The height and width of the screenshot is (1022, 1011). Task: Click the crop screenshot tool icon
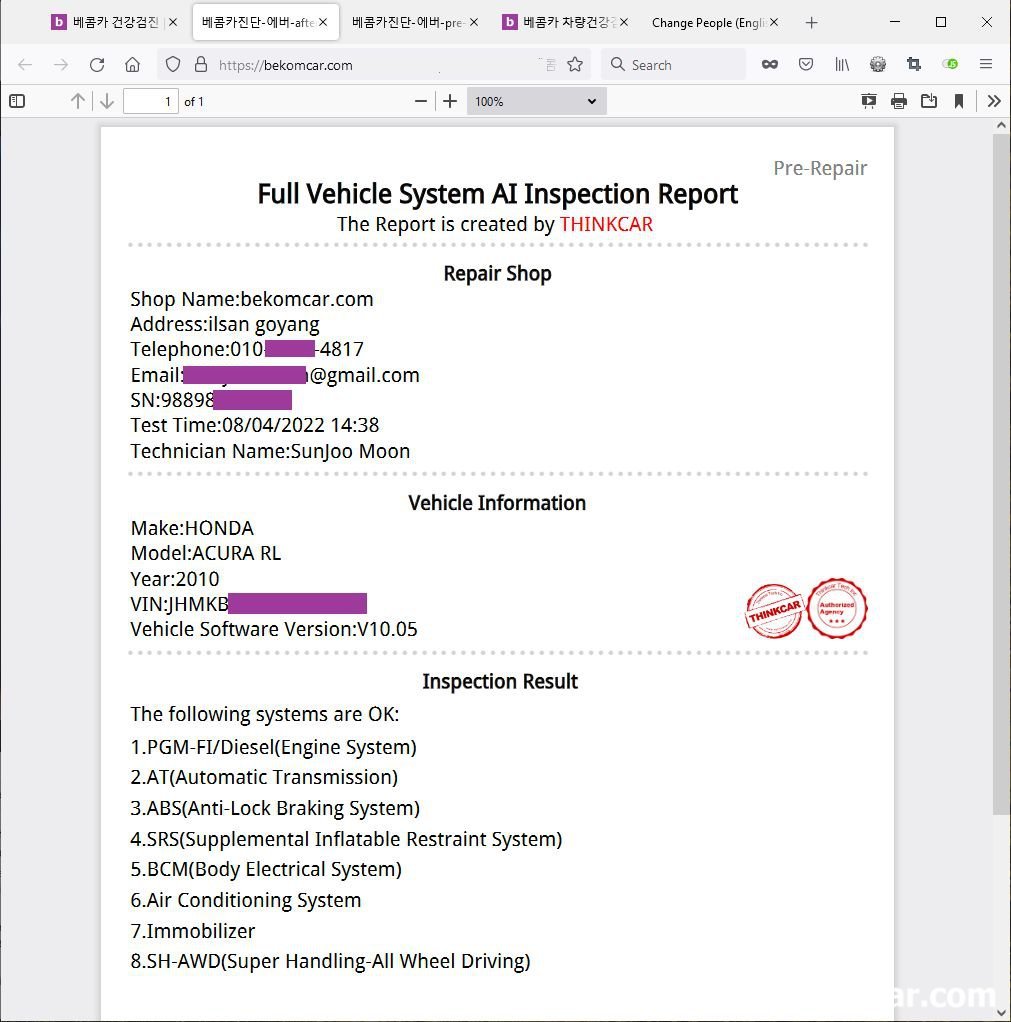[914, 65]
